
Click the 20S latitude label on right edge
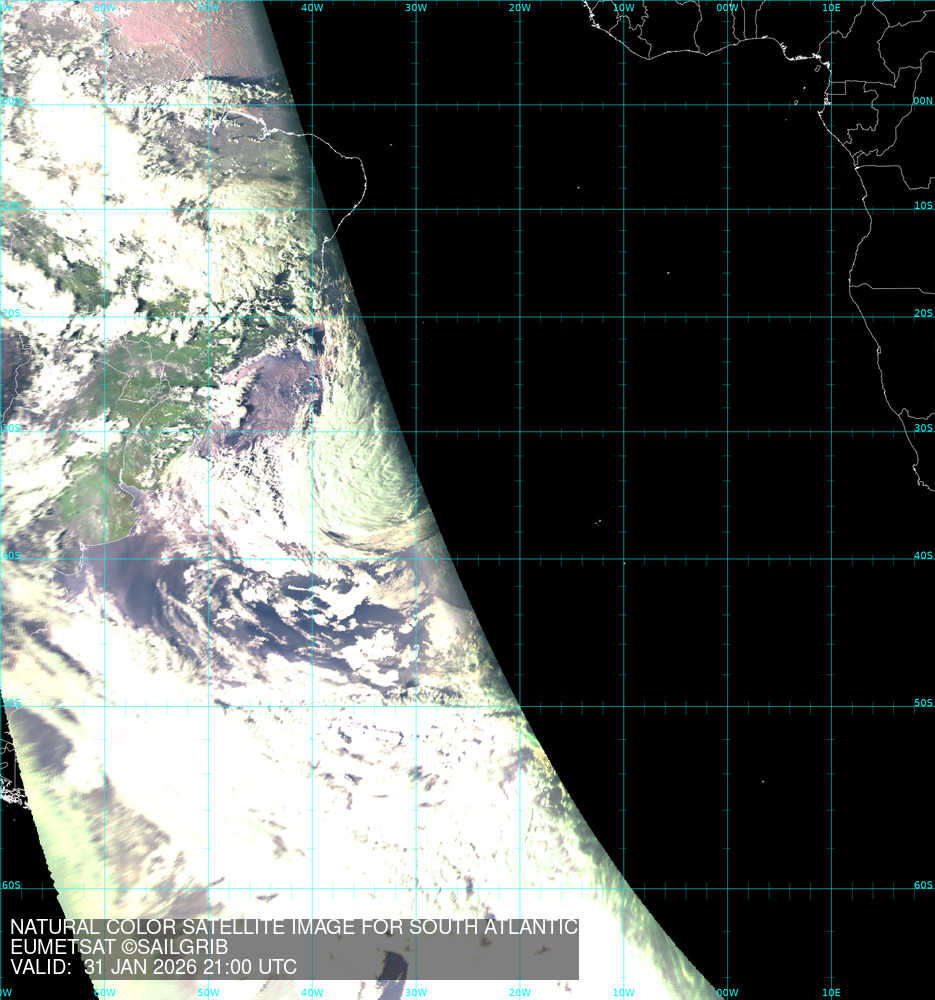pyautogui.click(x=922, y=313)
